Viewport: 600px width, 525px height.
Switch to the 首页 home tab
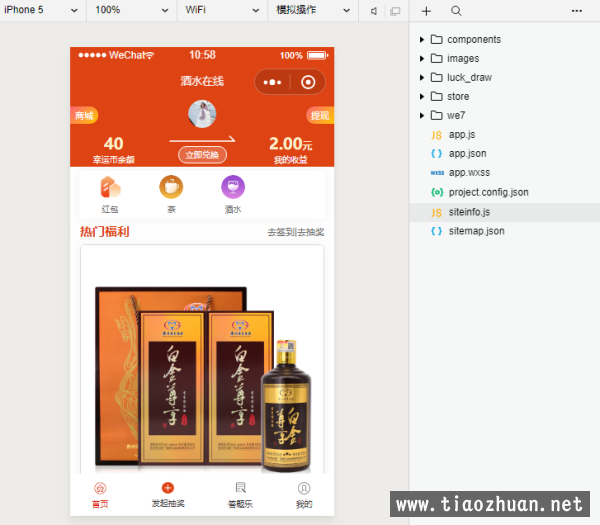point(100,495)
